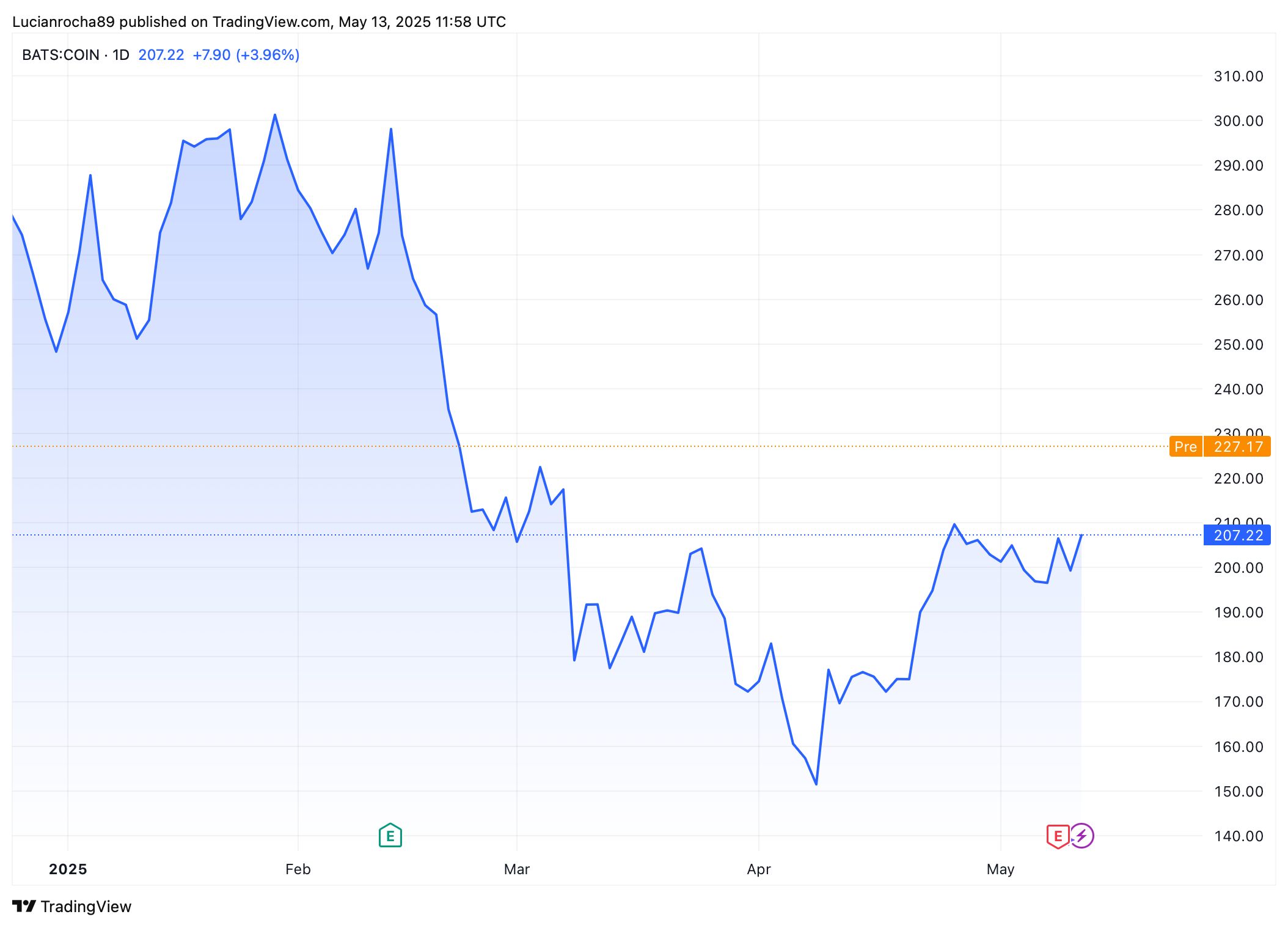Open the TradingView wordmark link at bottom
This screenshot has width=1288, height=928.
86,906
